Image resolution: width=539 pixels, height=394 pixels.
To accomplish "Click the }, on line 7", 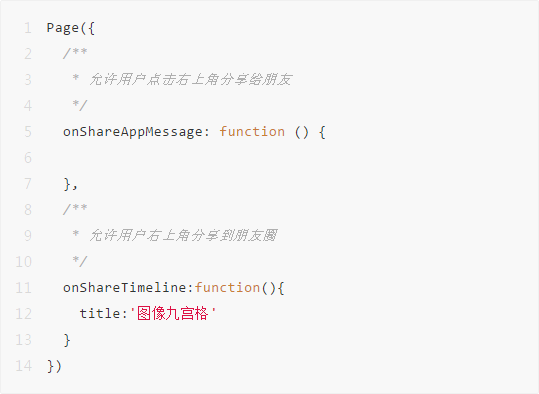I will click(x=71, y=184).
